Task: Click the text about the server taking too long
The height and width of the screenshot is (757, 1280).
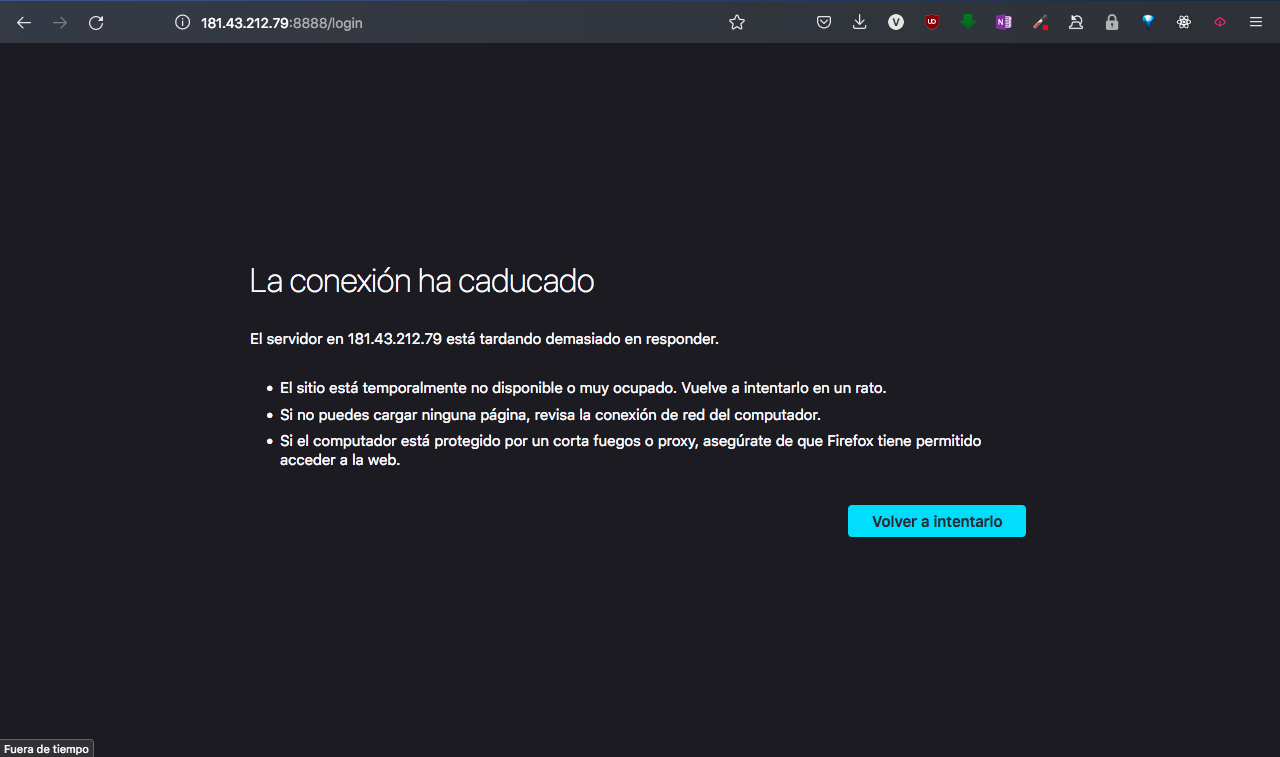Action: (484, 339)
